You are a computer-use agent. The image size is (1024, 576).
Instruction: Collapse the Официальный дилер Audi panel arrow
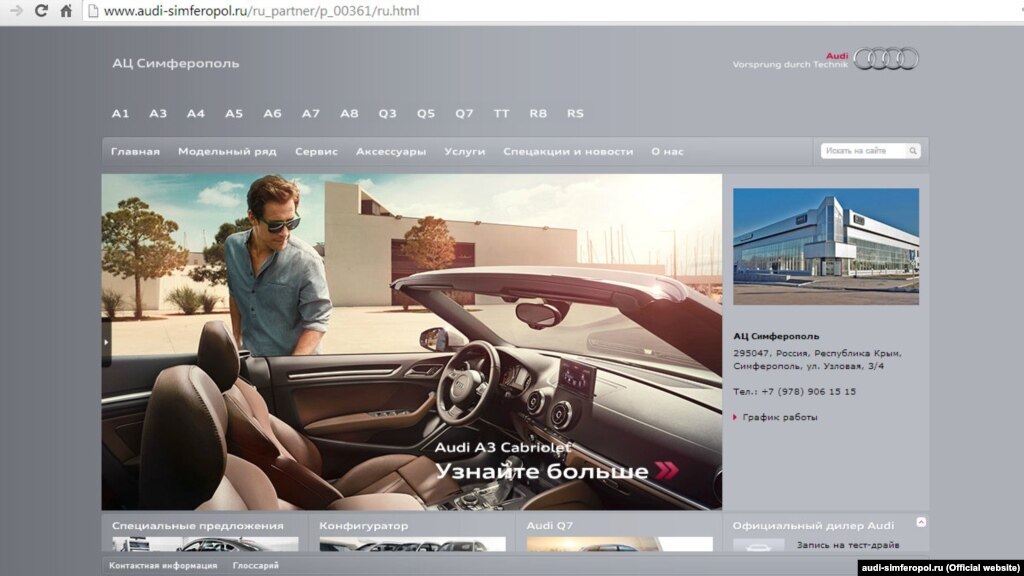click(921, 522)
